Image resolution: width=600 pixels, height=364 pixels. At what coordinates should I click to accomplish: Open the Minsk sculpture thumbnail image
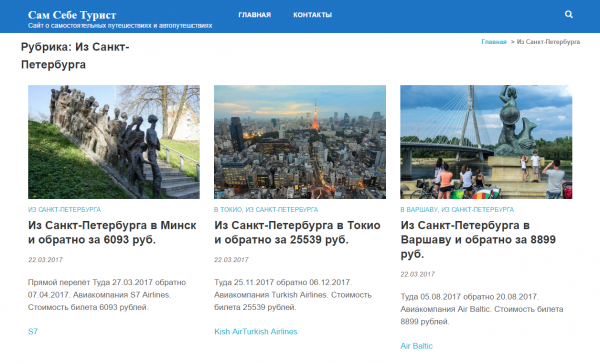[114, 142]
